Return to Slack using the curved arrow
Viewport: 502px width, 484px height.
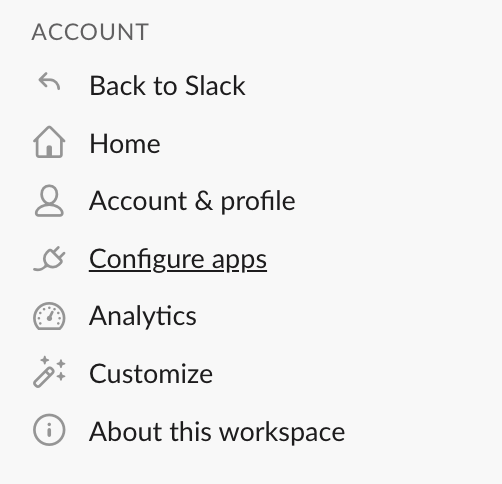coord(49,82)
